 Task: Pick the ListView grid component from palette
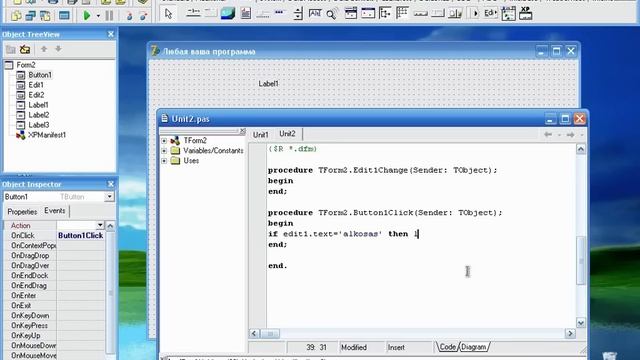(402, 13)
